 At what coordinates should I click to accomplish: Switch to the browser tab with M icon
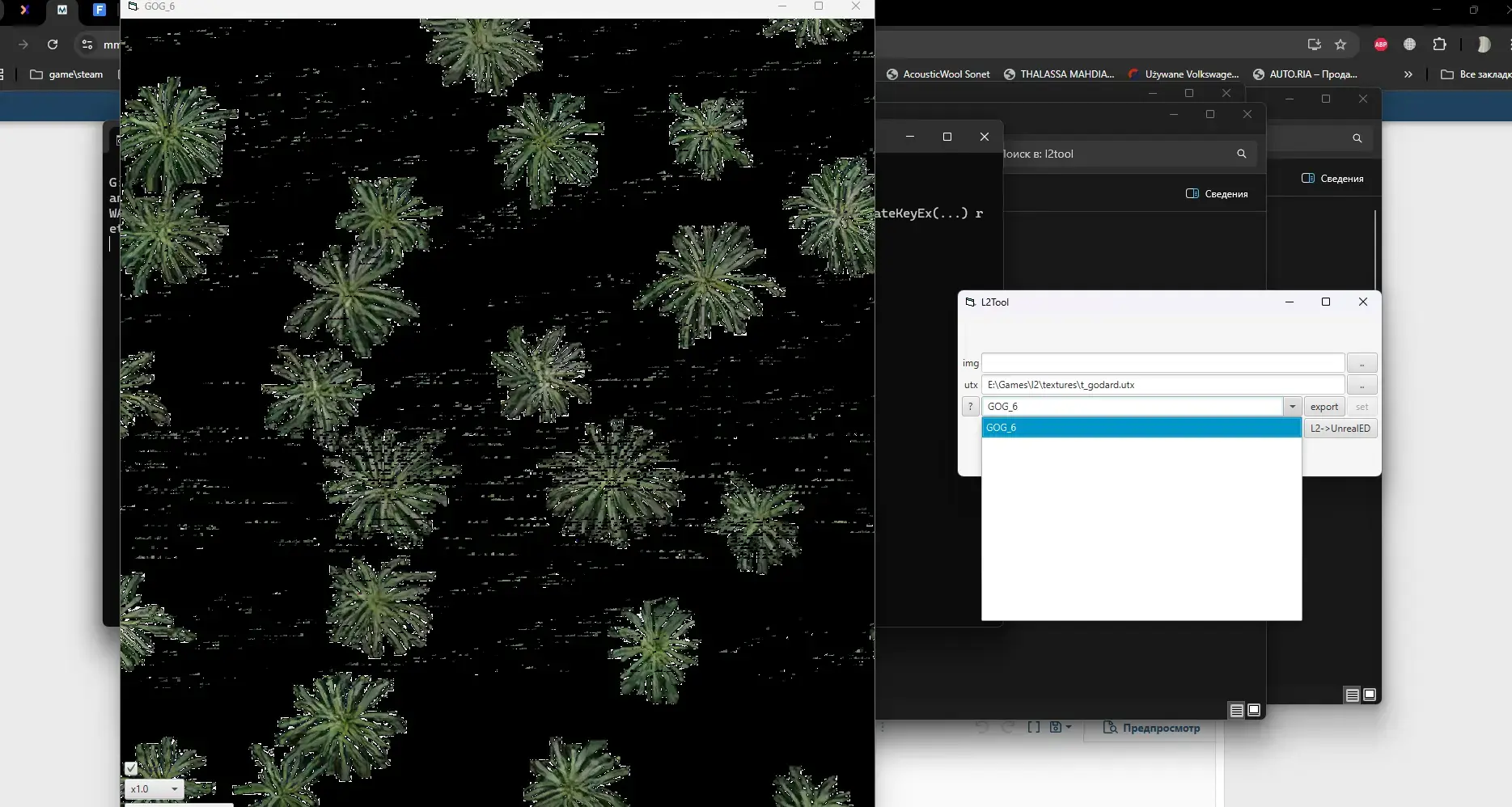(x=62, y=10)
